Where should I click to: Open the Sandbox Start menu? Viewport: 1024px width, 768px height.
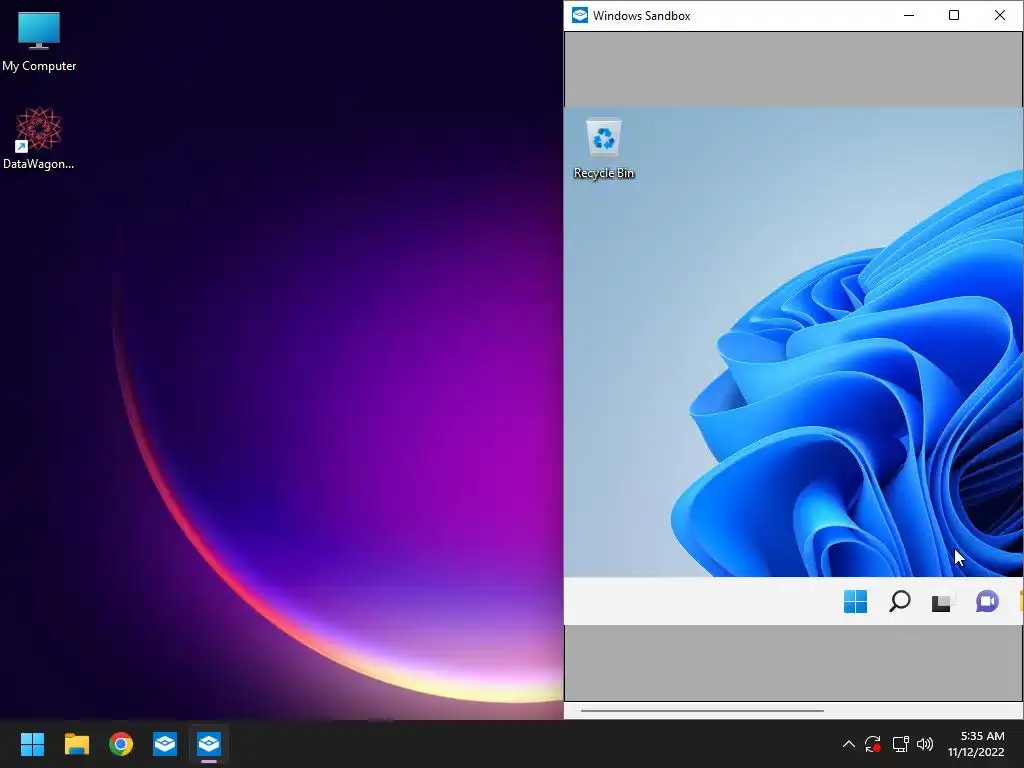tap(855, 601)
